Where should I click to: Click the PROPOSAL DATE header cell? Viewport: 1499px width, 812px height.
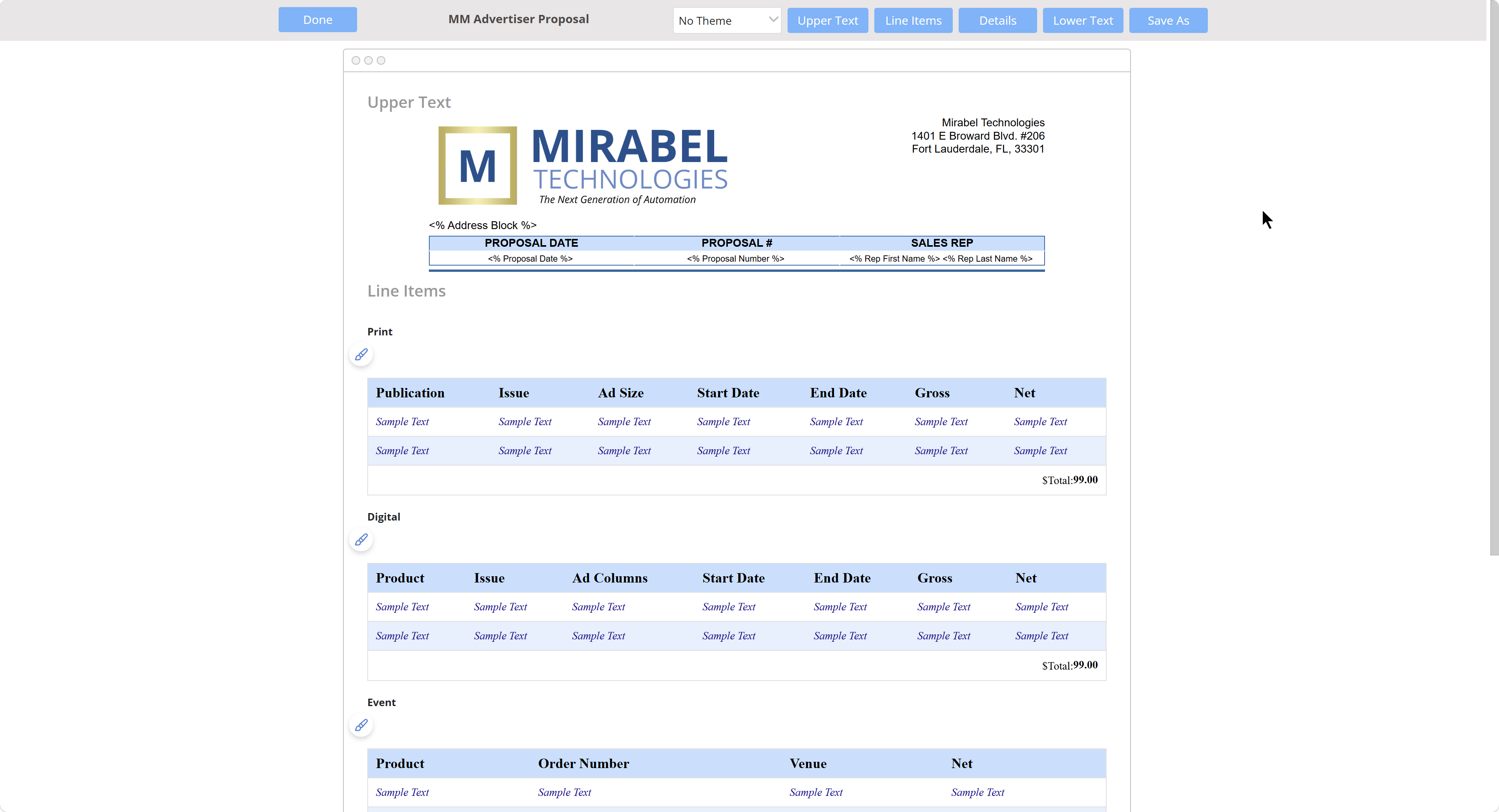[531, 243]
